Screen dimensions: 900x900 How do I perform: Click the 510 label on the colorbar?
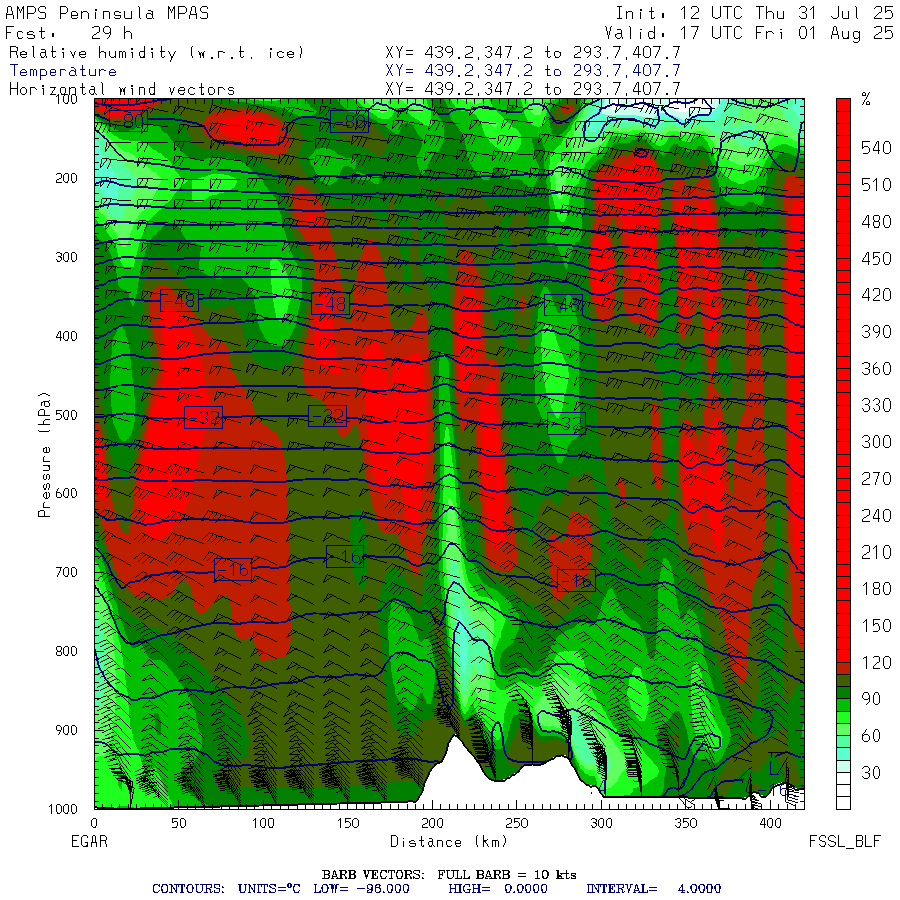pyautogui.click(x=876, y=185)
